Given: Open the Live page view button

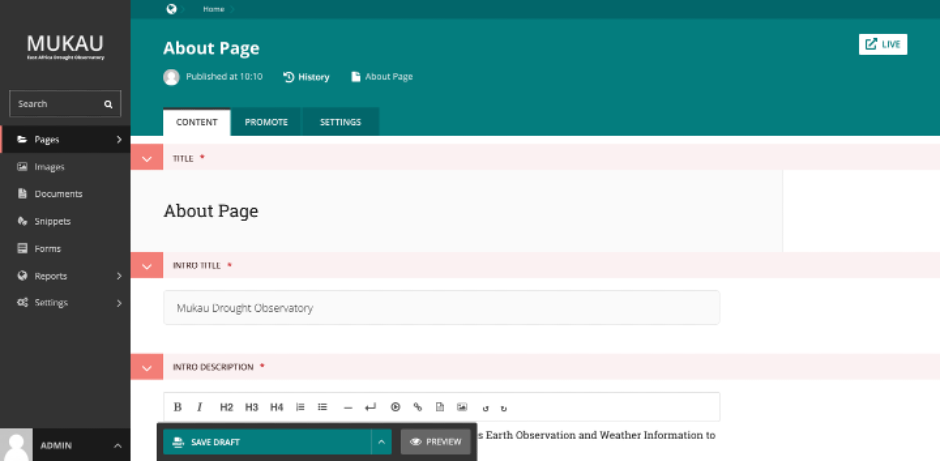Looking at the screenshot, I should (x=883, y=44).
